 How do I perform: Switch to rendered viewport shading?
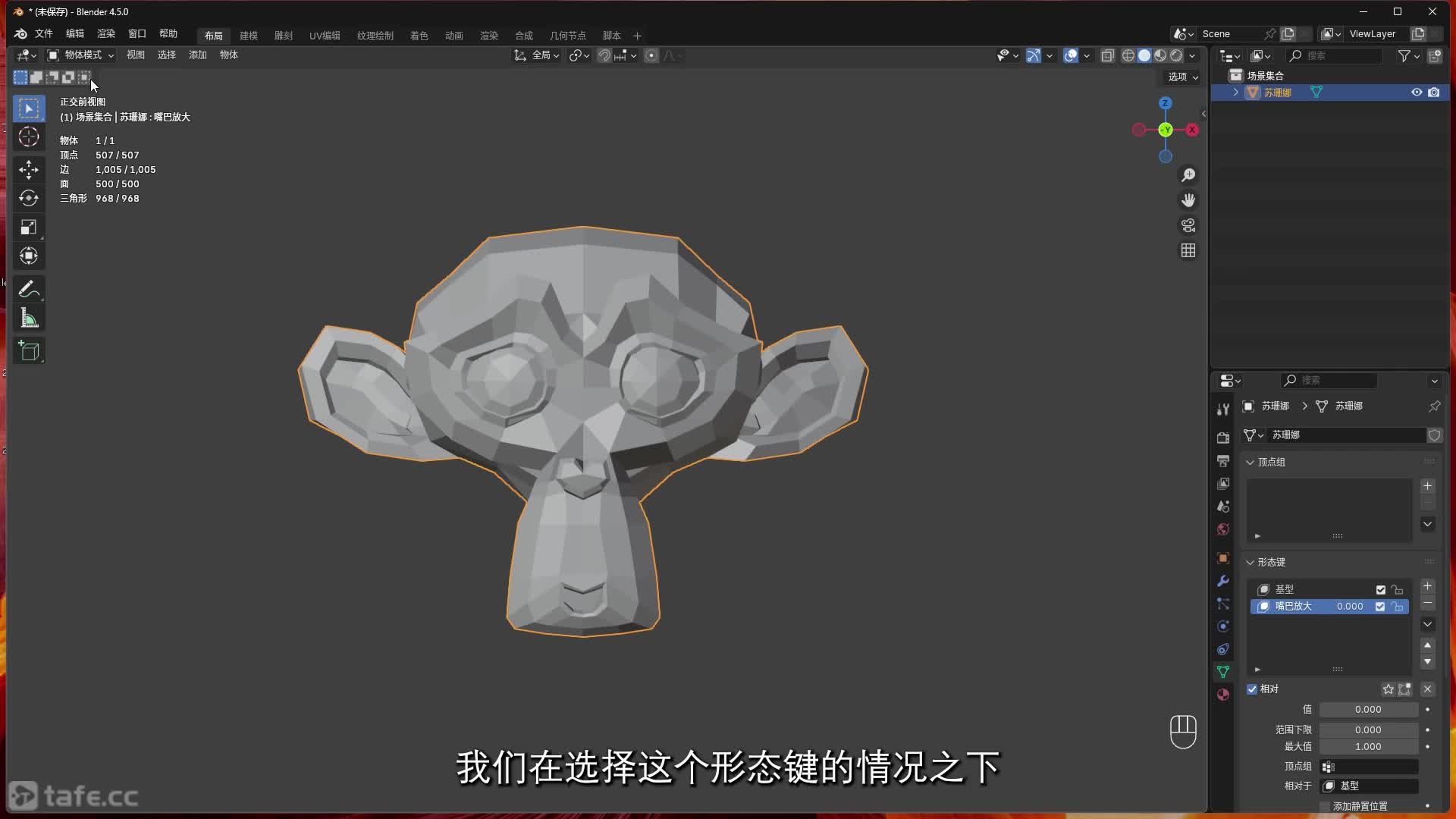click(1176, 55)
